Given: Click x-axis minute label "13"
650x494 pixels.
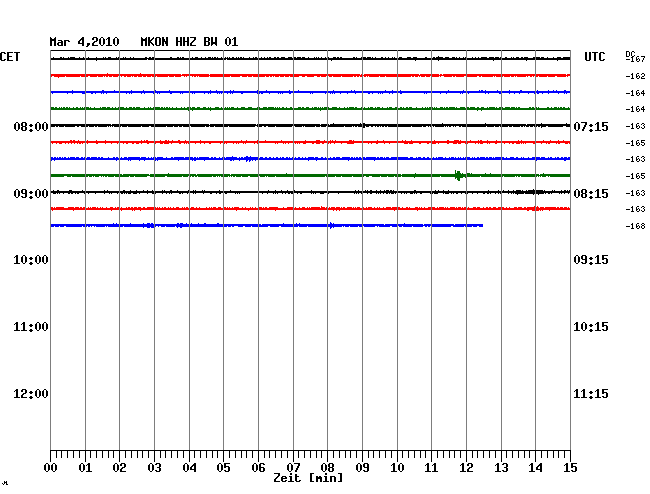Looking at the screenshot, I should pos(501,468).
